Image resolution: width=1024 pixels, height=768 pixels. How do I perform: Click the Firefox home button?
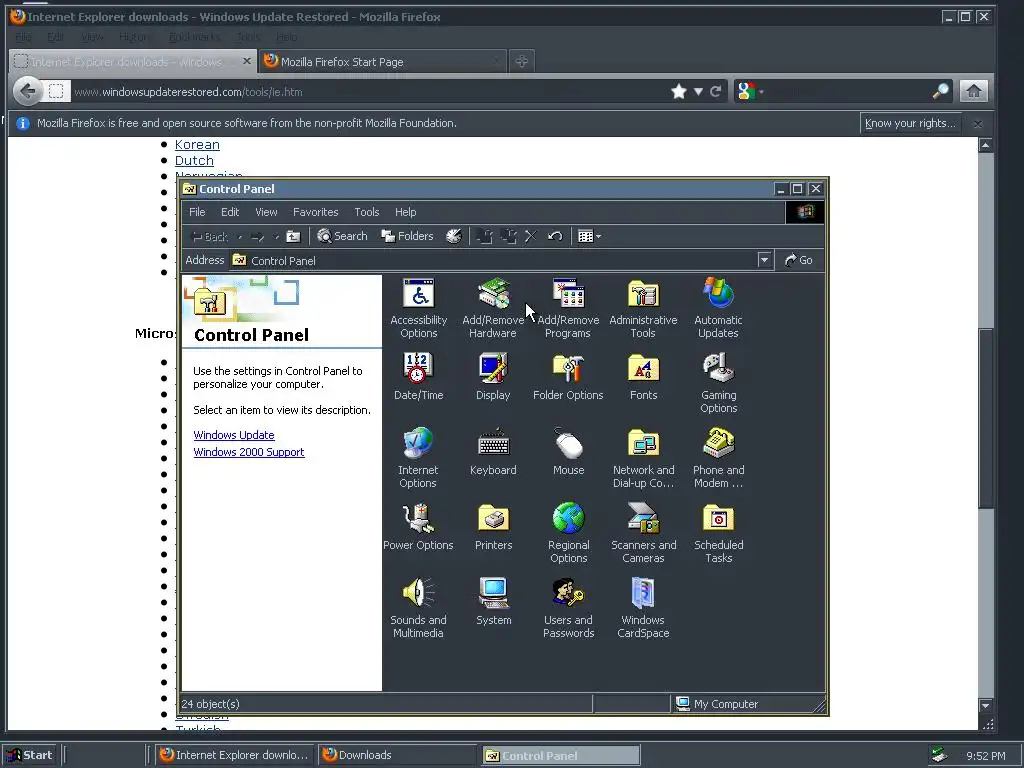tap(974, 91)
